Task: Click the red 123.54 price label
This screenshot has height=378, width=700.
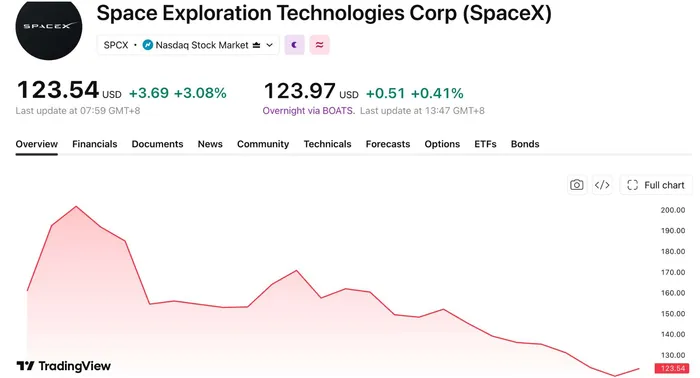Action: pyautogui.click(x=672, y=368)
